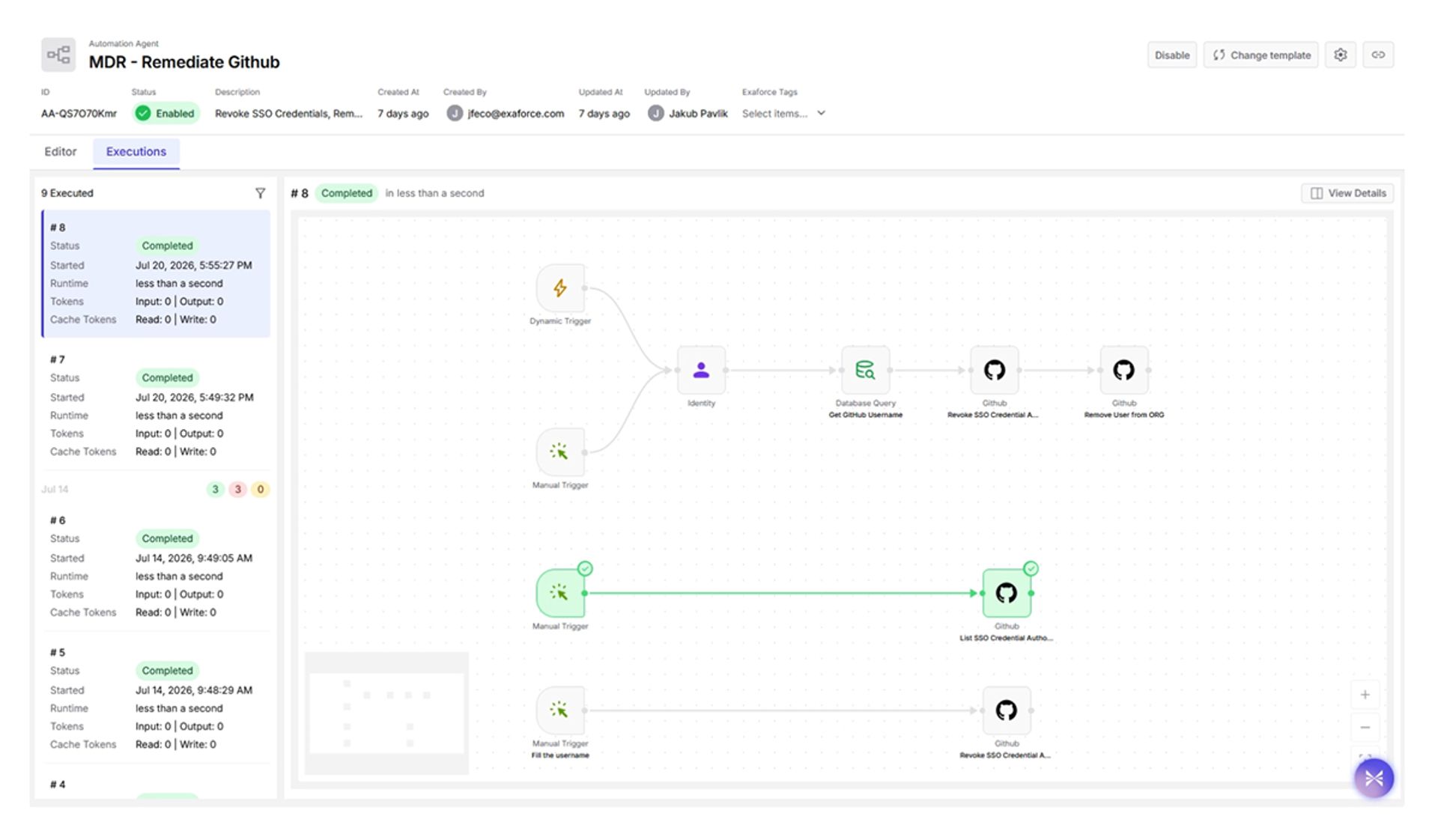Click Change template button
Screen dimensions: 1438x840
click(1261, 55)
